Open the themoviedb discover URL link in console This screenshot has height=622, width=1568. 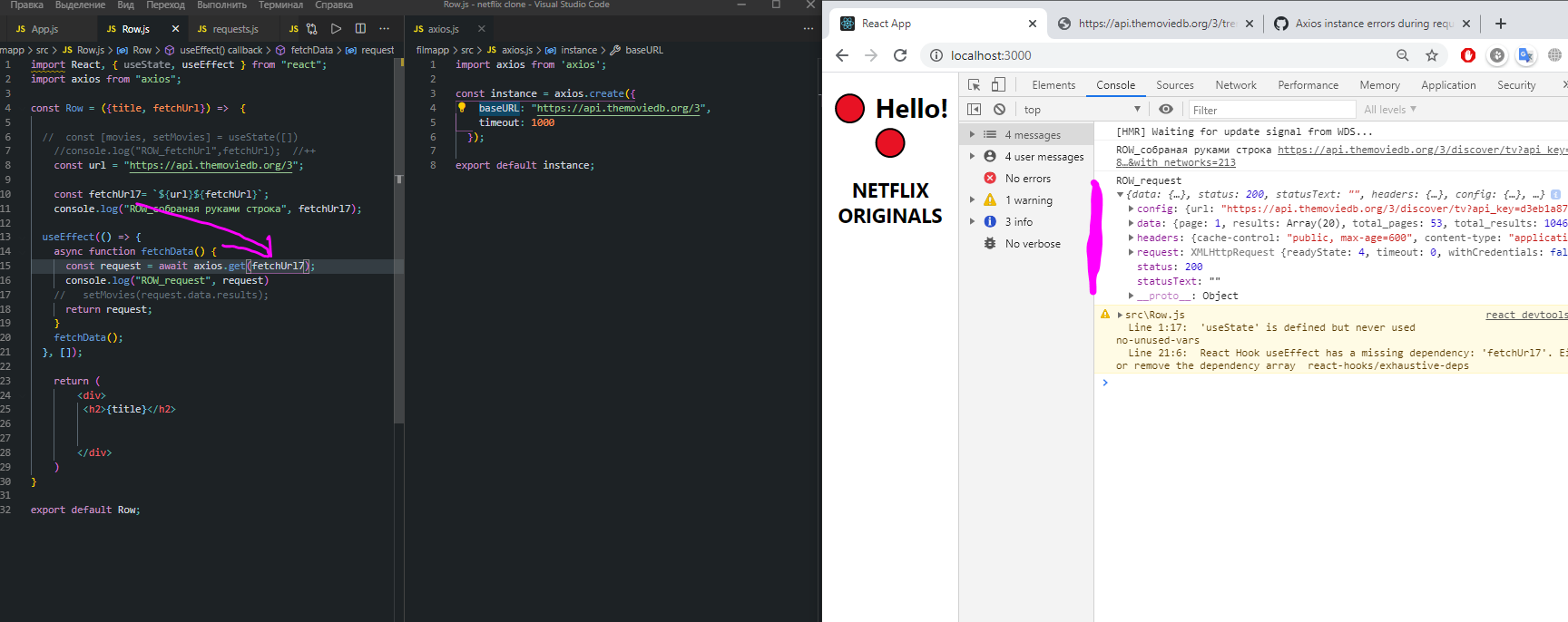(1422, 156)
